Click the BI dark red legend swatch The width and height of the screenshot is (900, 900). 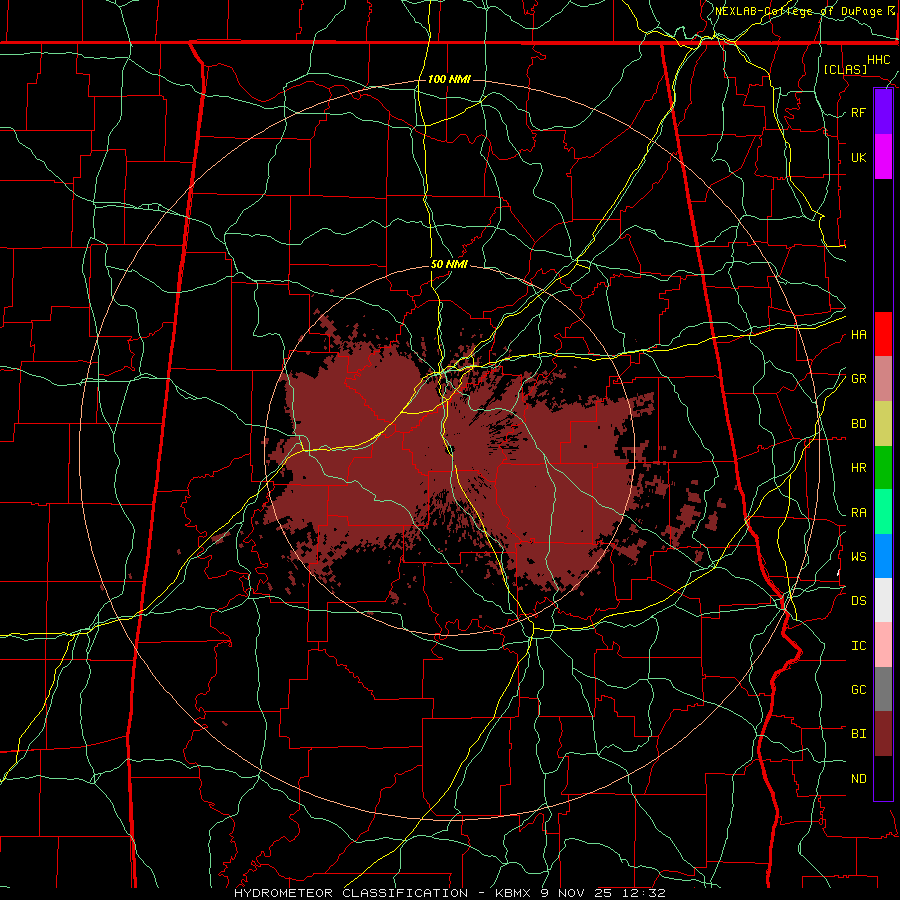click(883, 734)
